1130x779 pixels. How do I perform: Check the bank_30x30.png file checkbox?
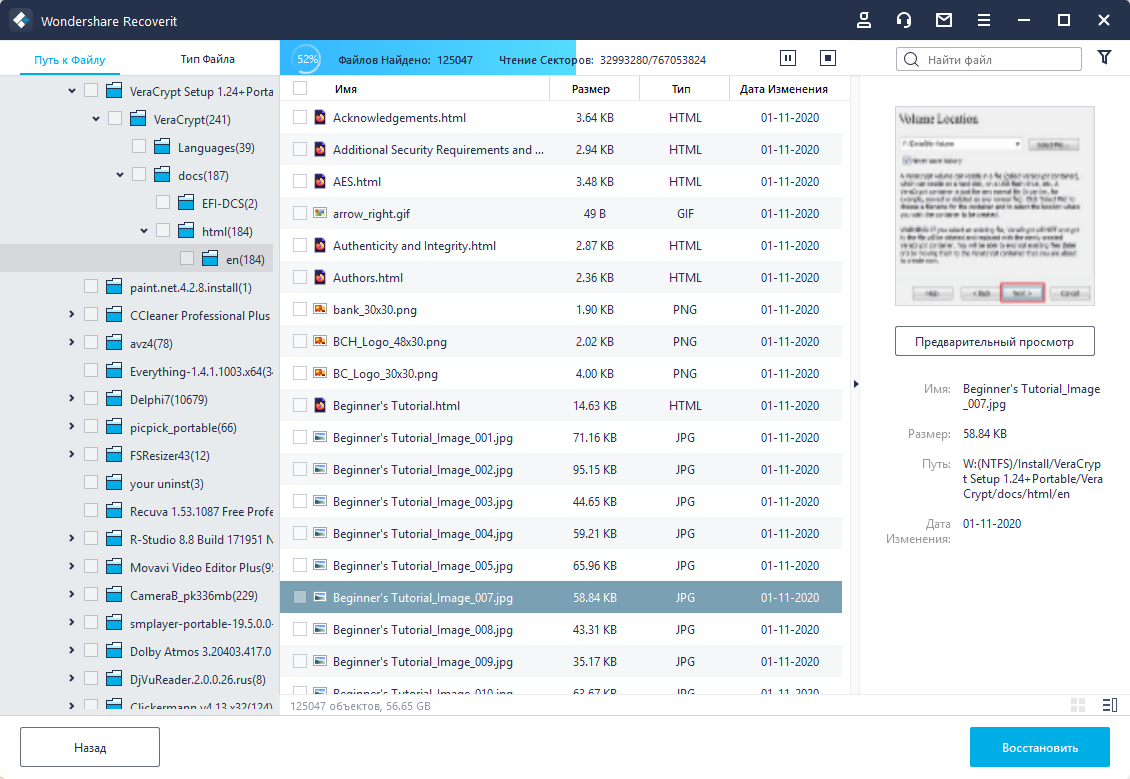300,309
